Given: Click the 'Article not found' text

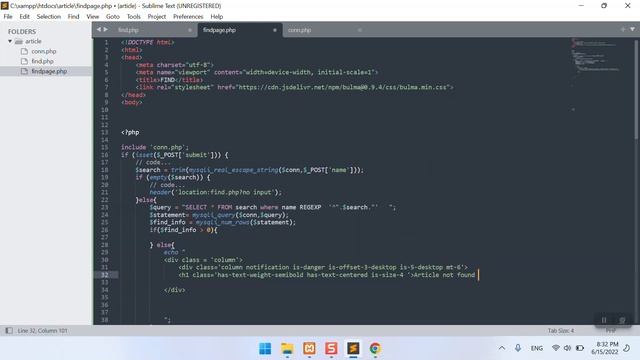Looking at the screenshot, I should click(444, 275).
